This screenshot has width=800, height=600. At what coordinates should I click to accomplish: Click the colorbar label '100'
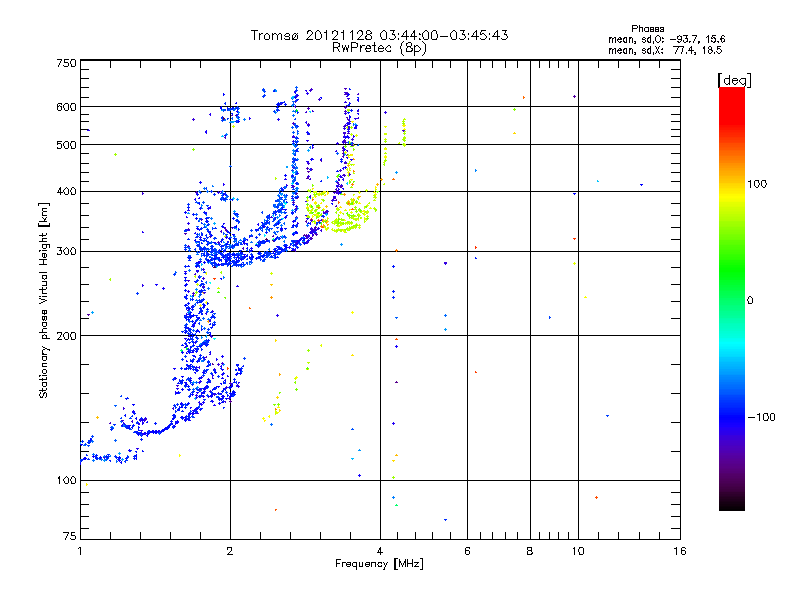pyautogui.click(x=757, y=184)
